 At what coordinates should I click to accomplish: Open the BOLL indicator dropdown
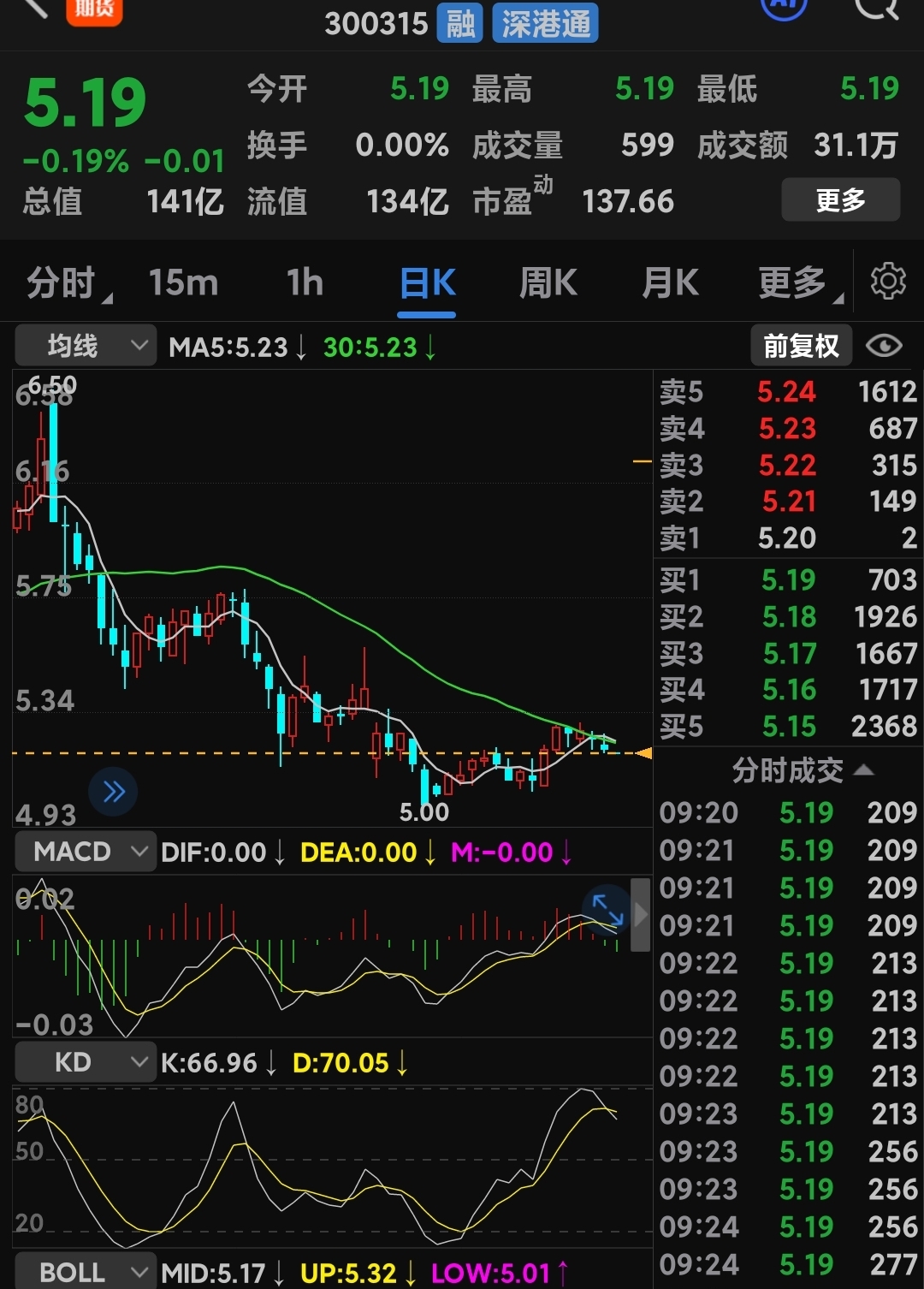click(x=86, y=1273)
